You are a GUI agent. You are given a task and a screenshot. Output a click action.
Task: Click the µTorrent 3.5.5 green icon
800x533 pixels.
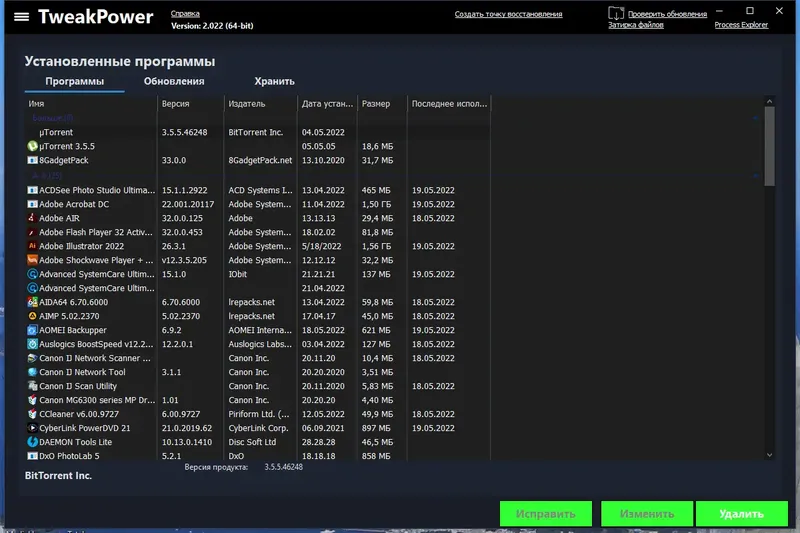coord(32,146)
